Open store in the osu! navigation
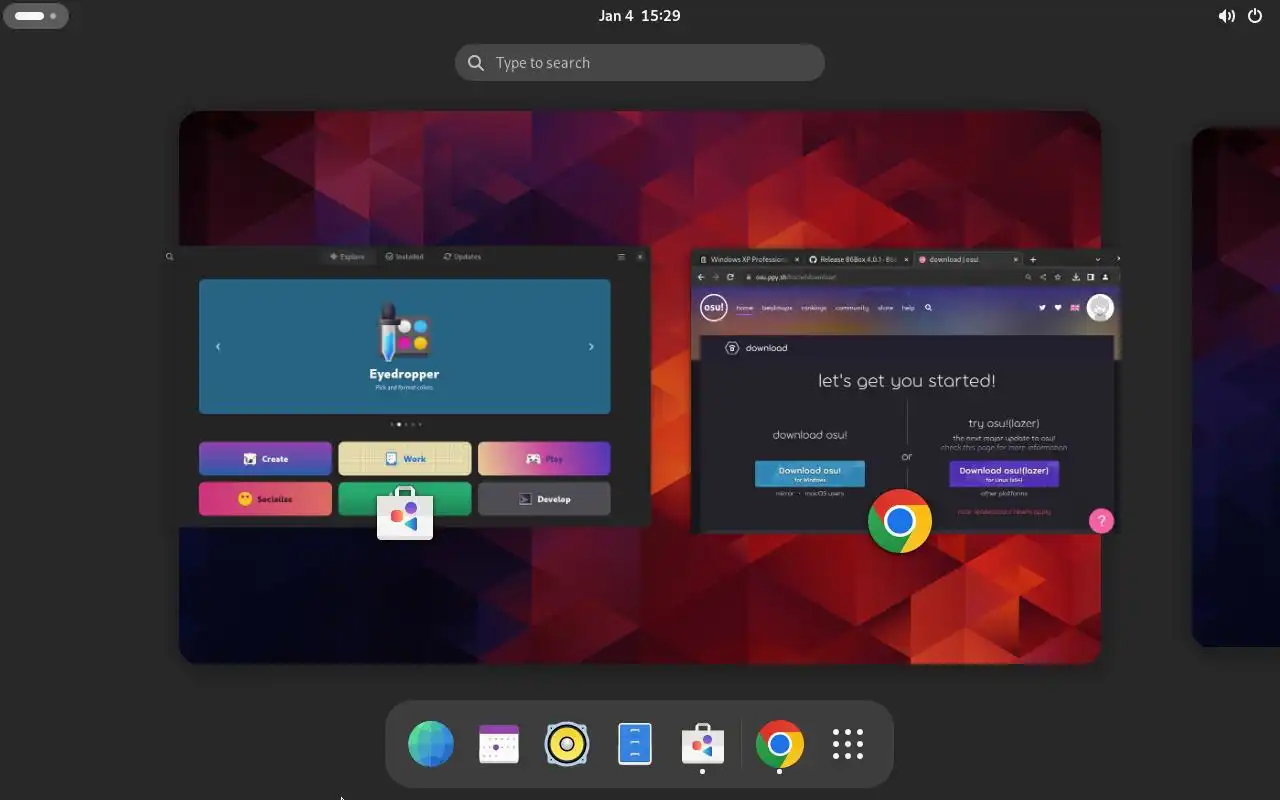 pos(885,308)
